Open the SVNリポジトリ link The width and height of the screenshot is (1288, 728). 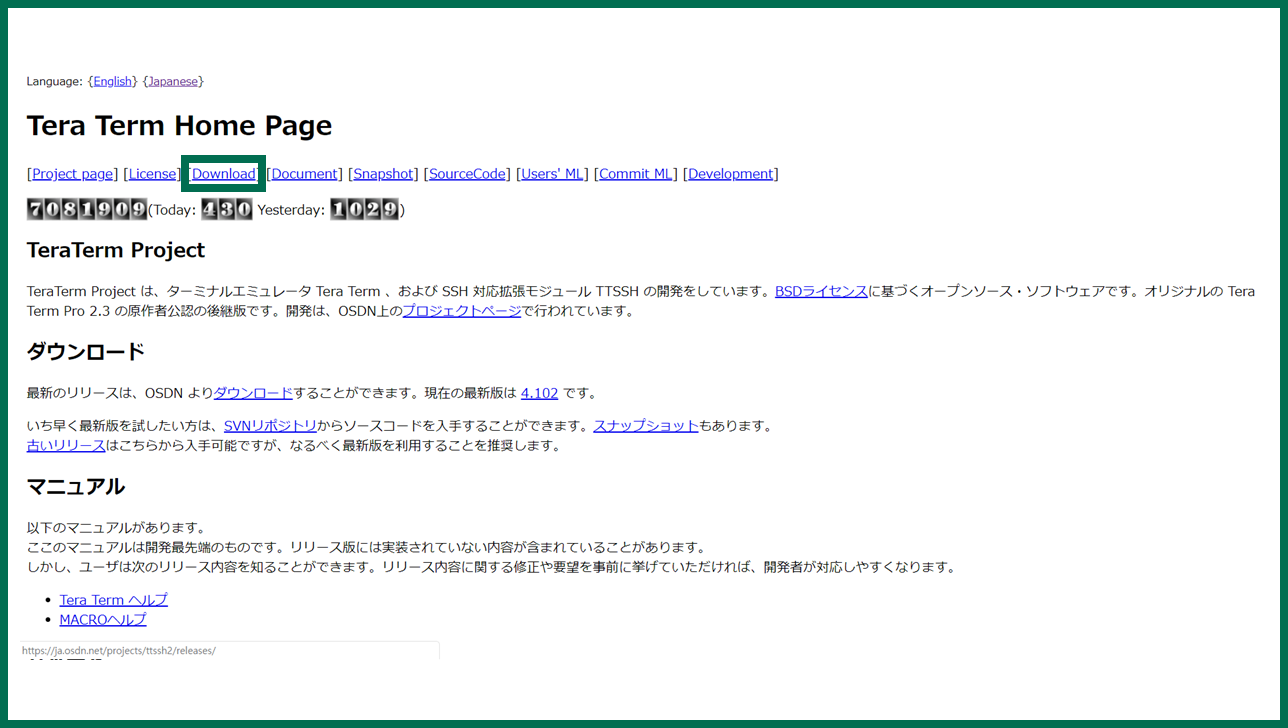(270, 426)
